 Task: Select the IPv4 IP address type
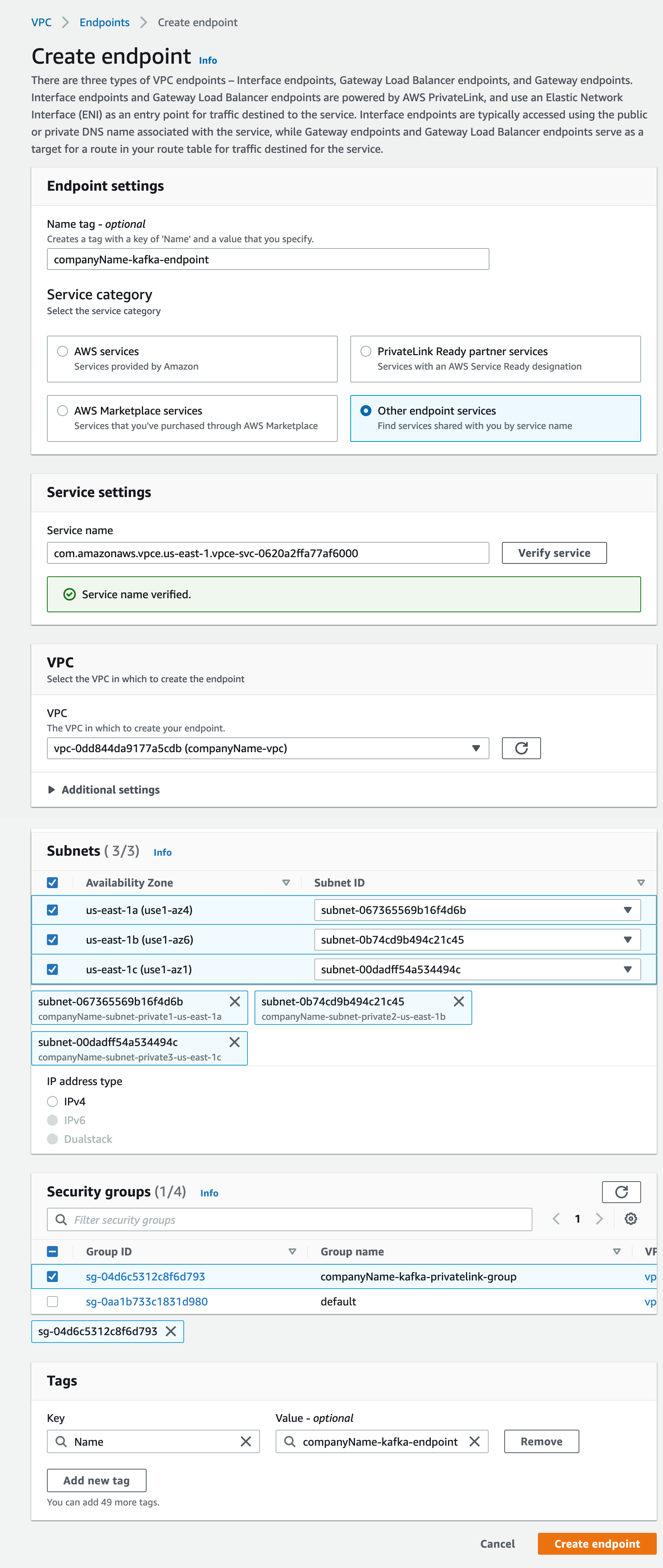[x=52, y=1101]
